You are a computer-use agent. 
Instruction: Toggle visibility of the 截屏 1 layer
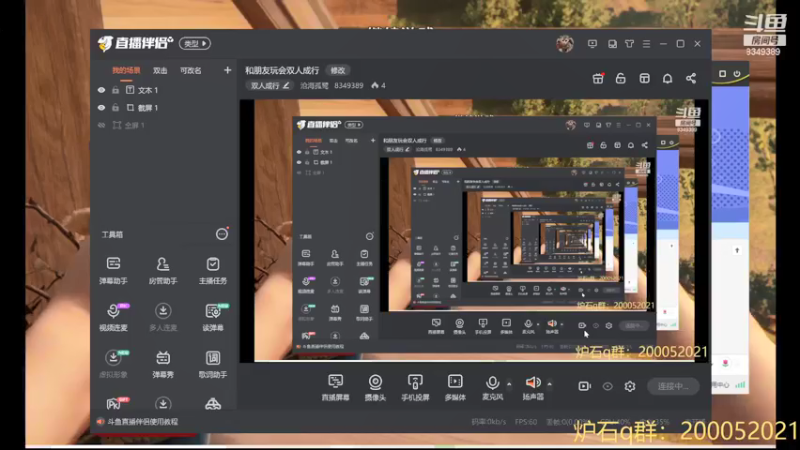tap(102, 108)
